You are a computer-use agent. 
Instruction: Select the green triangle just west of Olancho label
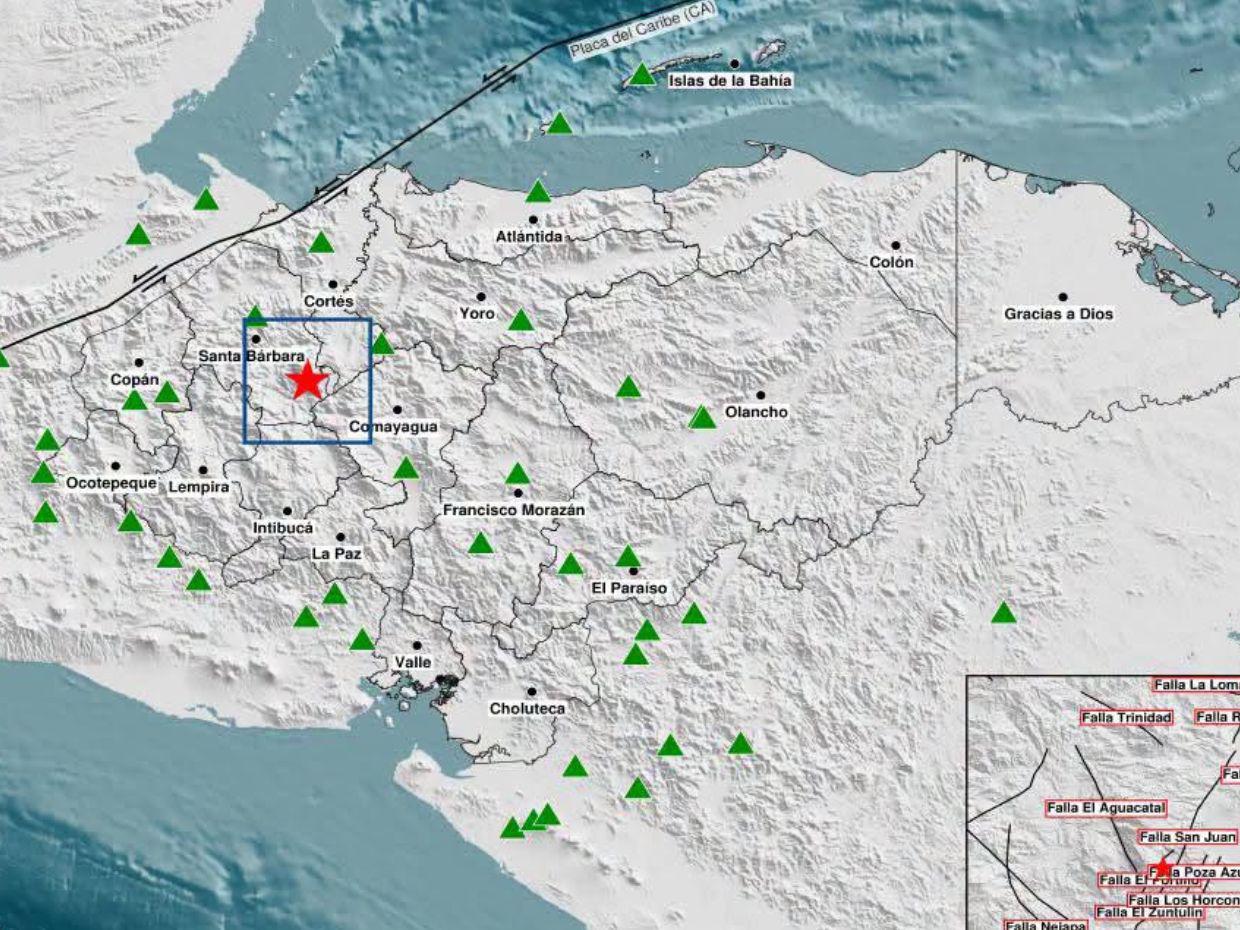click(703, 417)
